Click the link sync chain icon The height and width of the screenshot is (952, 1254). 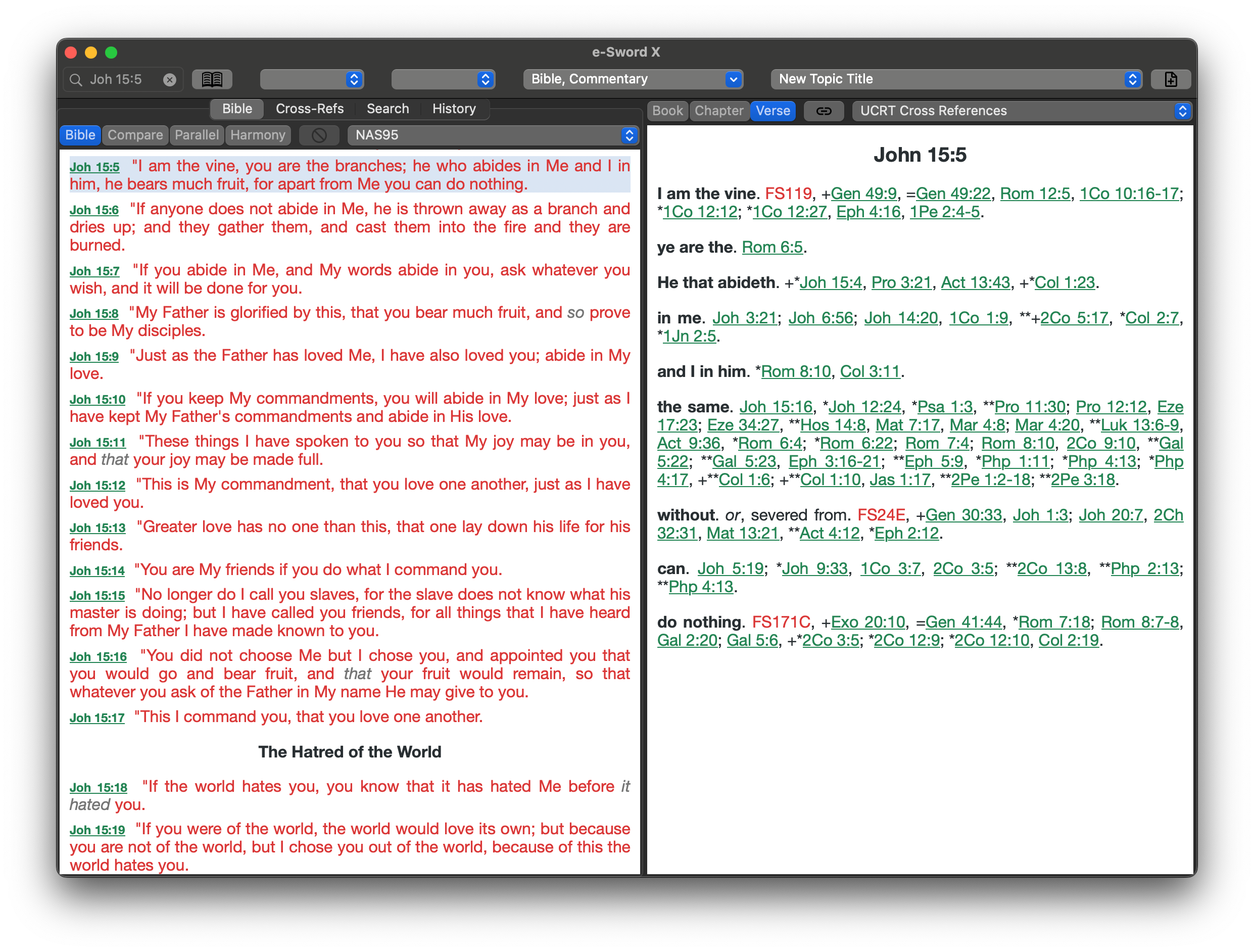(823, 111)
